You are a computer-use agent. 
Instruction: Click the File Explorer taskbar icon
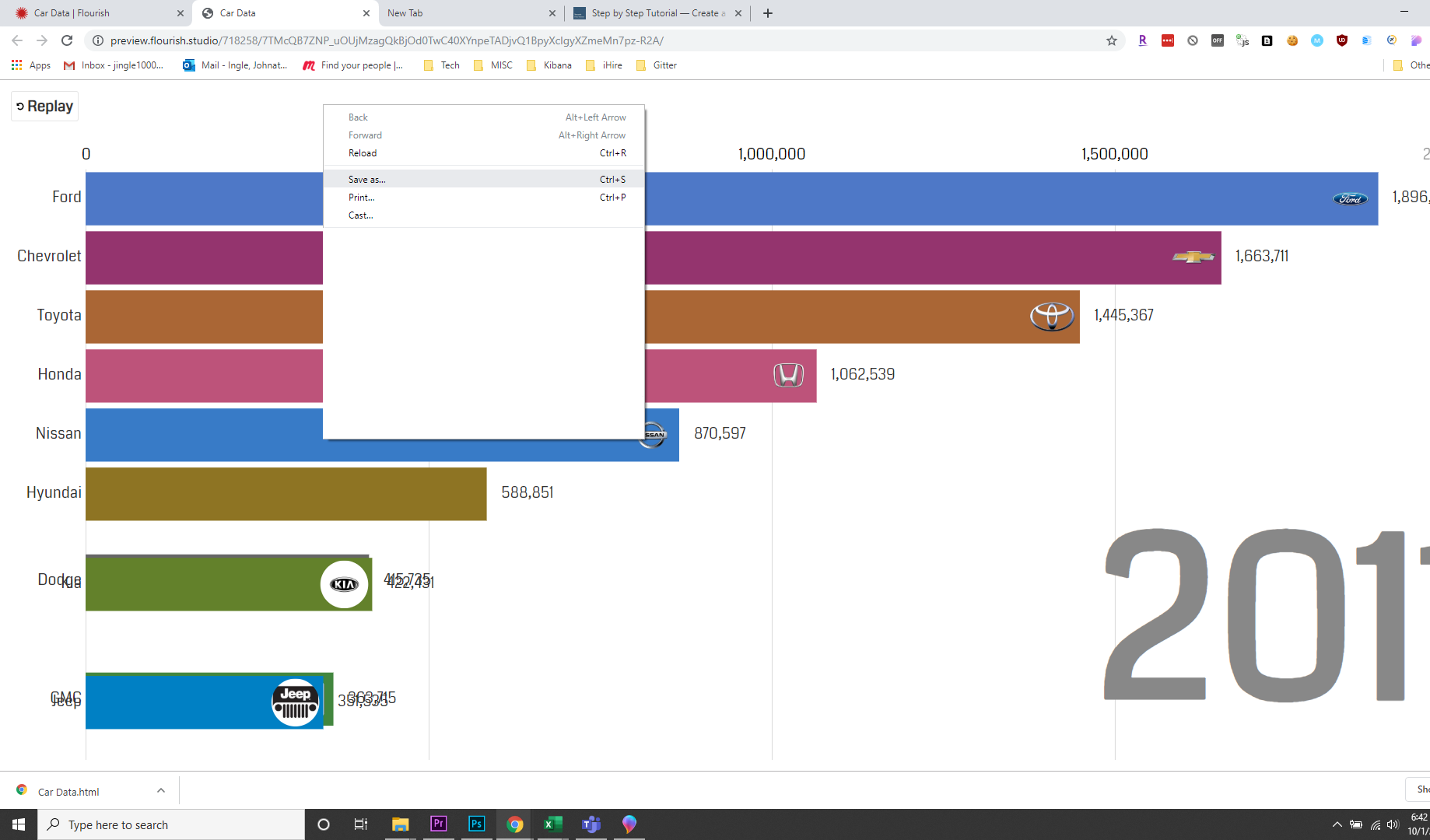coord(400,824)
